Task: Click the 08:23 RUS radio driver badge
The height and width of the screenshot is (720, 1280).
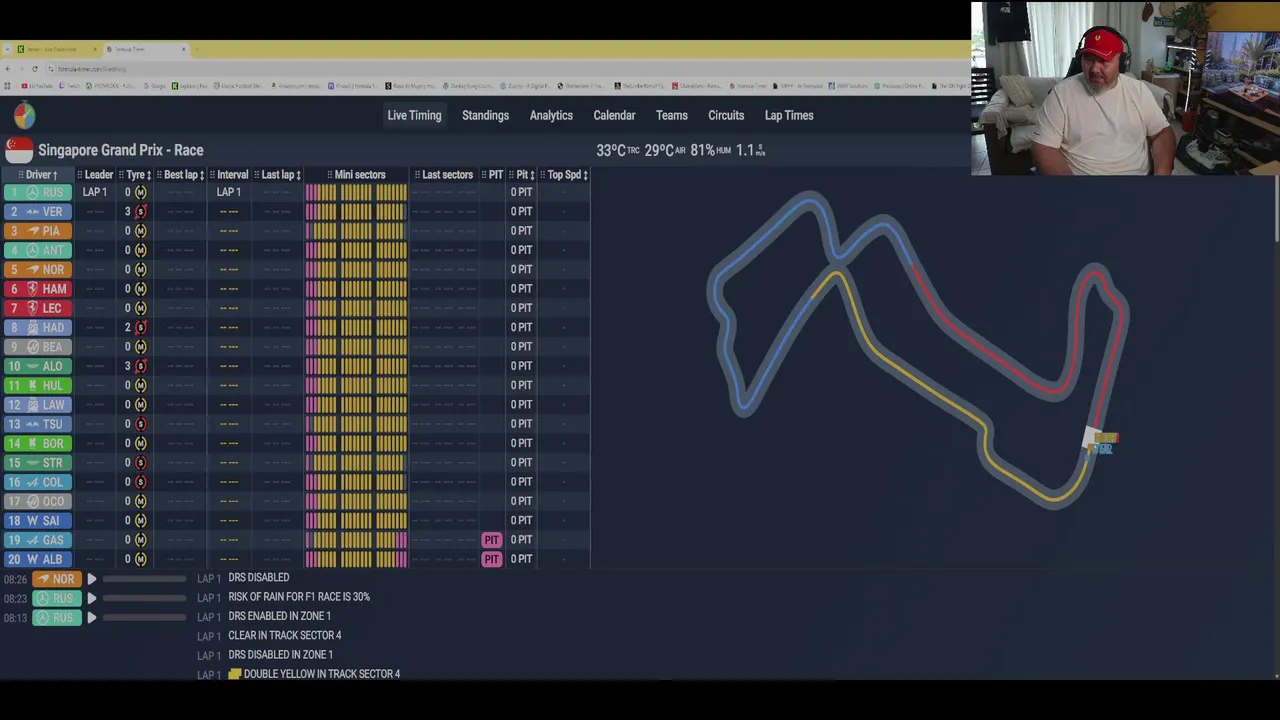Action: coord(56,598)
